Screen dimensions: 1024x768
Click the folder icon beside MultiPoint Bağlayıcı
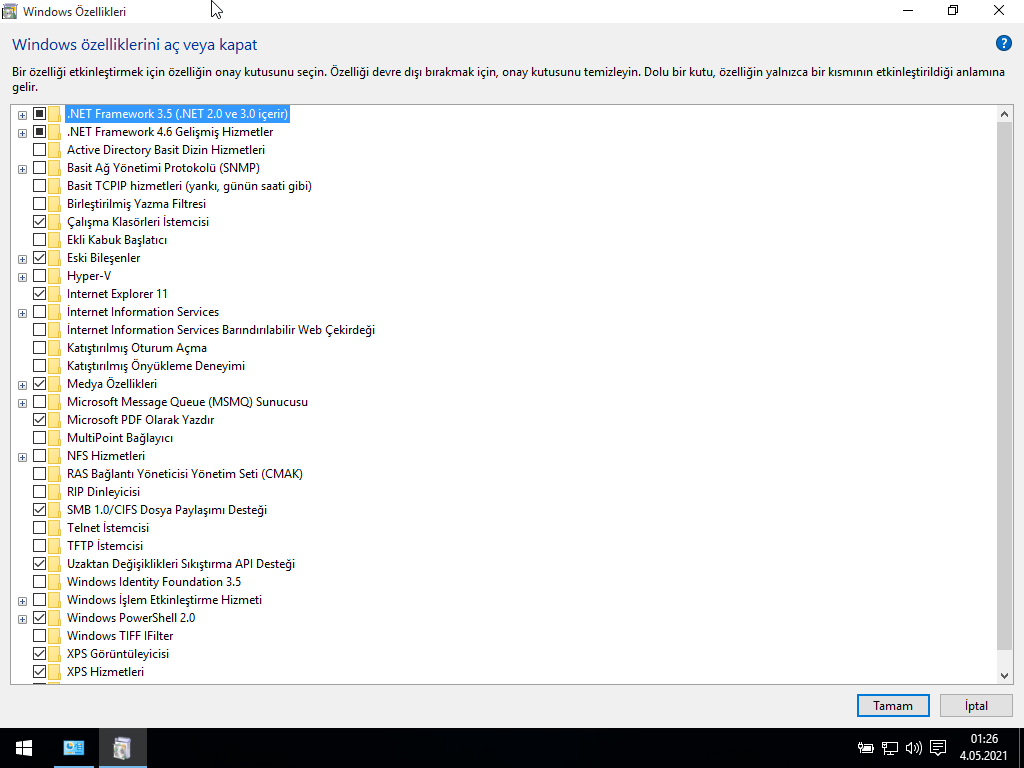click(54, 438)
